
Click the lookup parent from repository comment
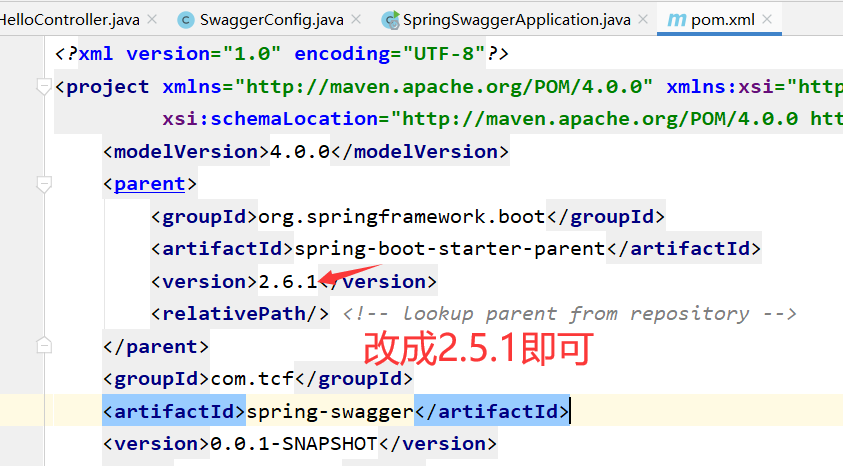click(570, 314)
